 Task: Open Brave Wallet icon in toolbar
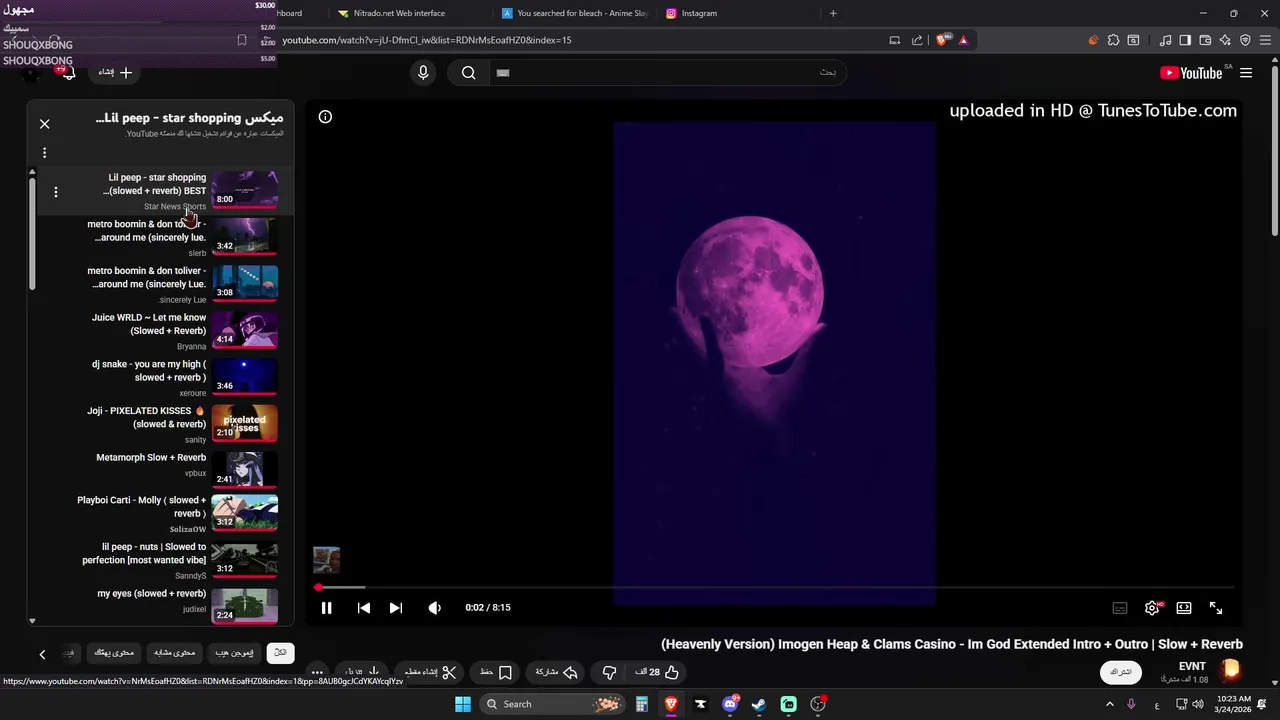tap(1205, 40)
